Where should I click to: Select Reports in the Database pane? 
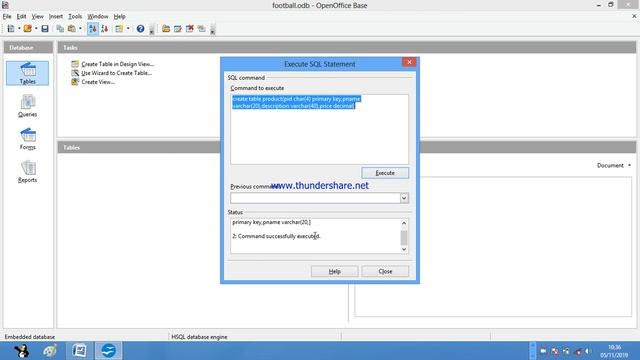(x=27, y=171)
